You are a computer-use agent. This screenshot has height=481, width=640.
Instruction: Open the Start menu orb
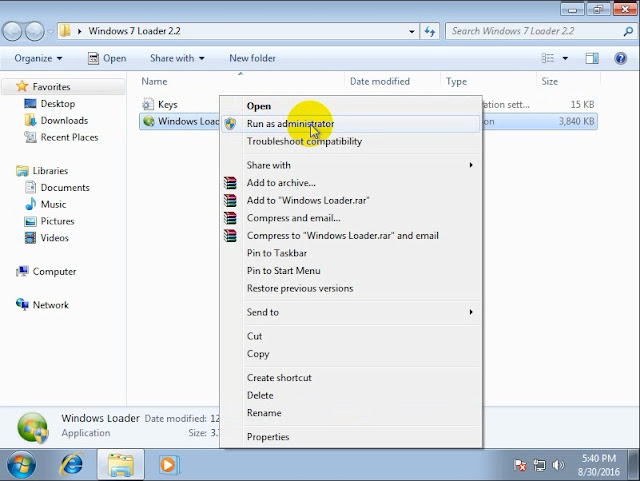tap(22, 465)
